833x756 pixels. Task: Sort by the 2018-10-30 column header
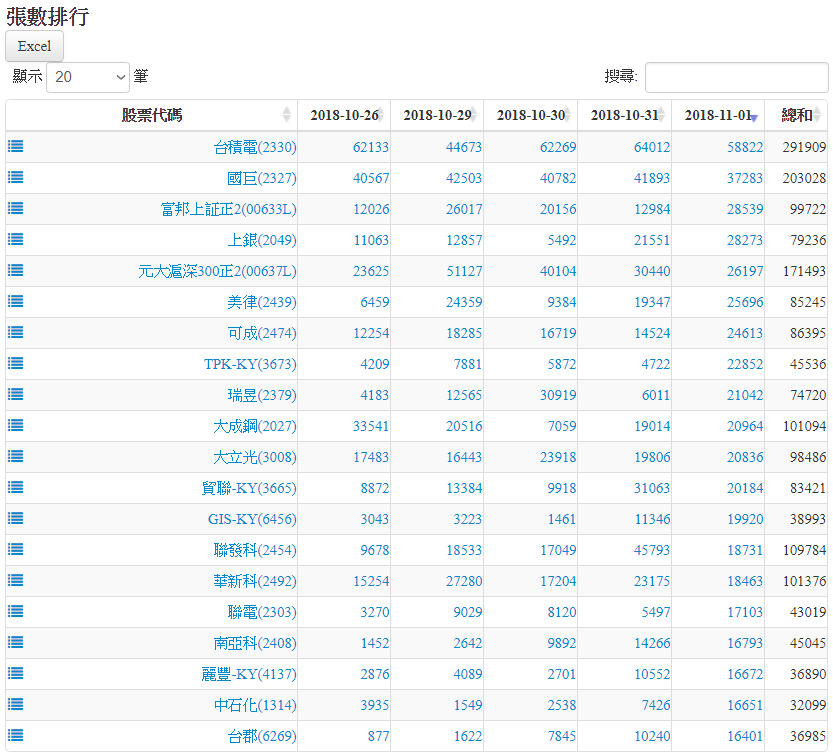pyautogui.click(x=531, y=115)
